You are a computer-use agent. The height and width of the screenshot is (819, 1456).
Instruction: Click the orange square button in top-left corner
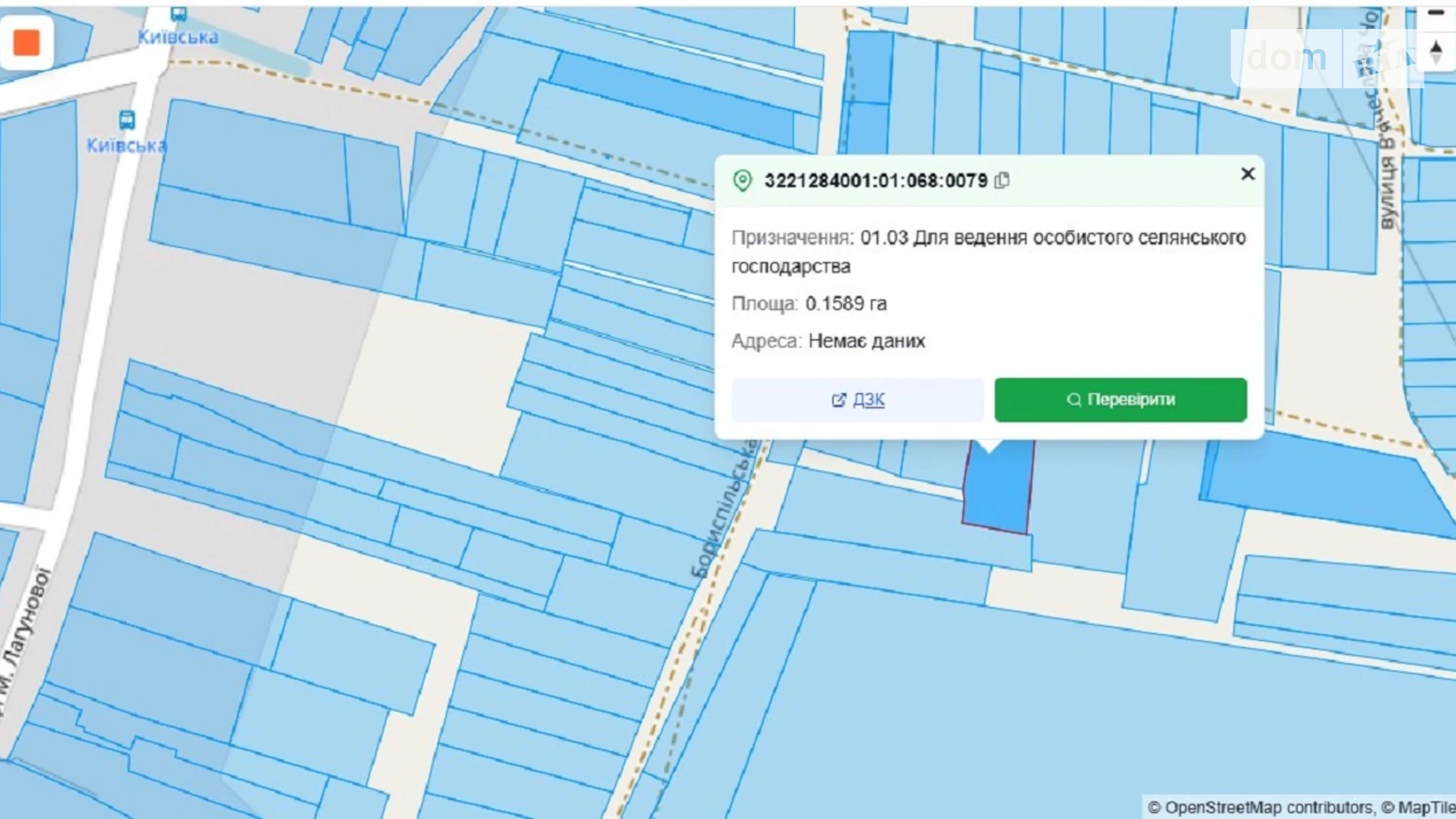coord(27,43)
